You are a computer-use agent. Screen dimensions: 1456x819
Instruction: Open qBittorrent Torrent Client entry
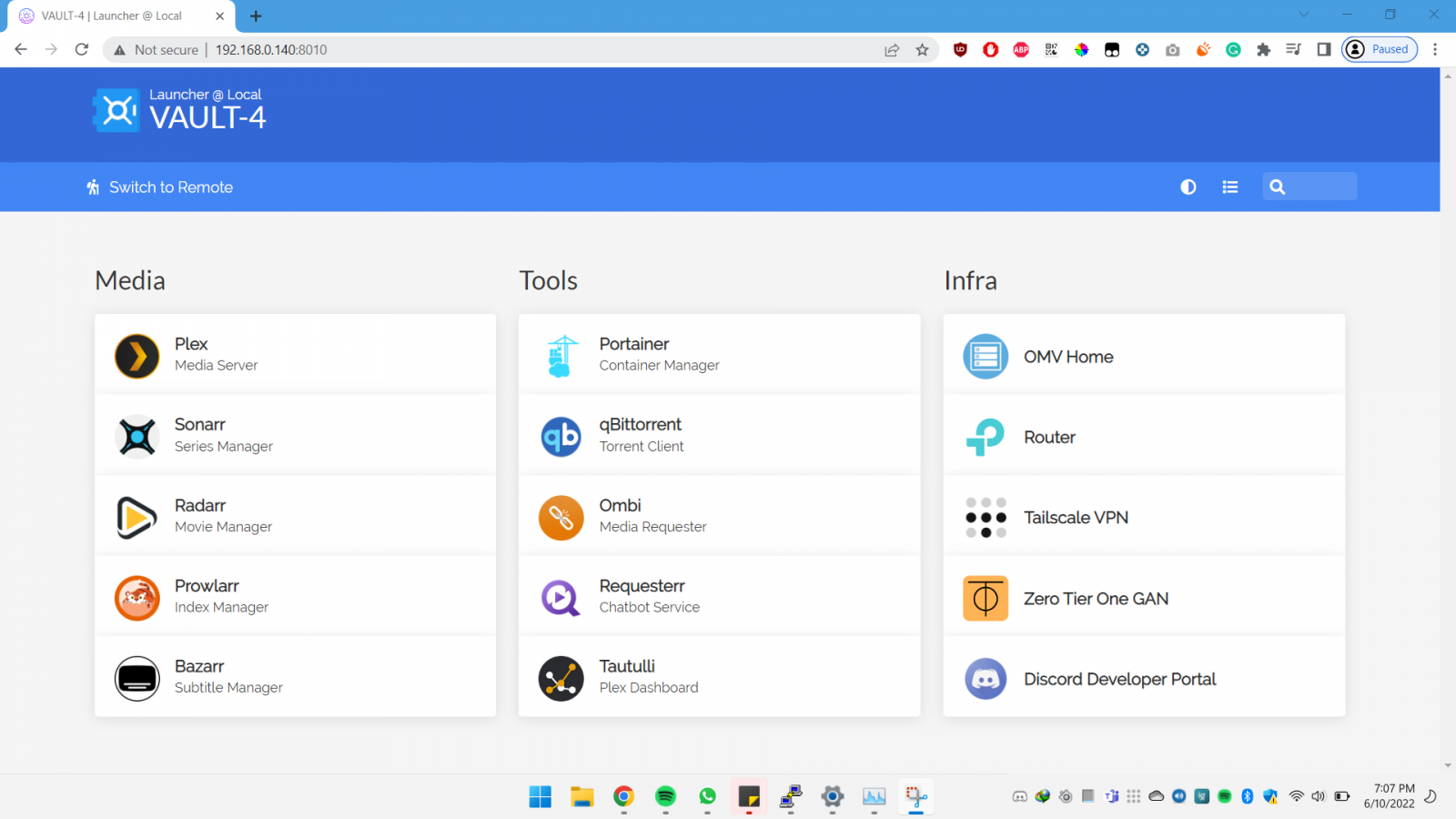719,435
